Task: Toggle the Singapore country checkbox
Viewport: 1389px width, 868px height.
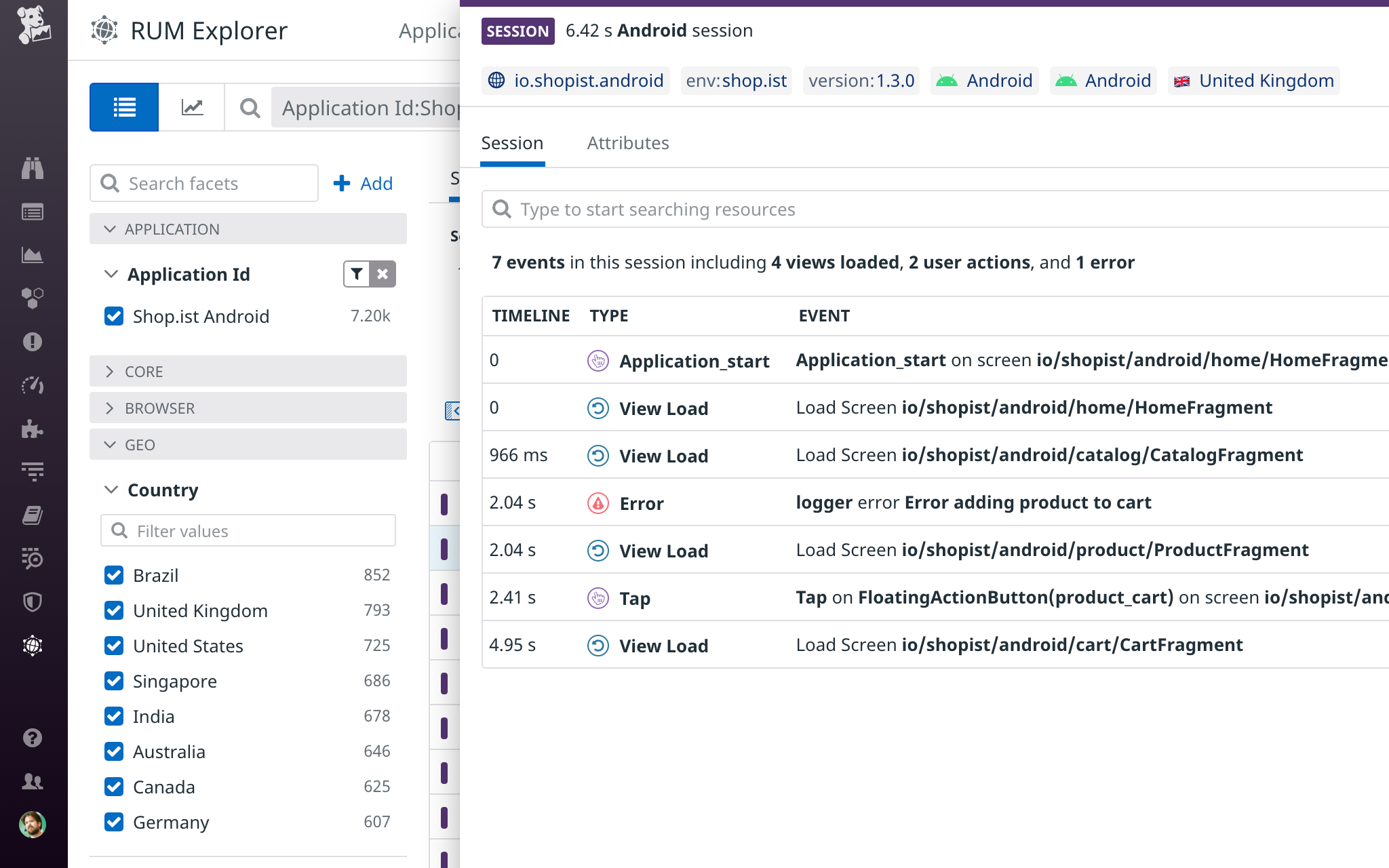Action: click(114, 681)
